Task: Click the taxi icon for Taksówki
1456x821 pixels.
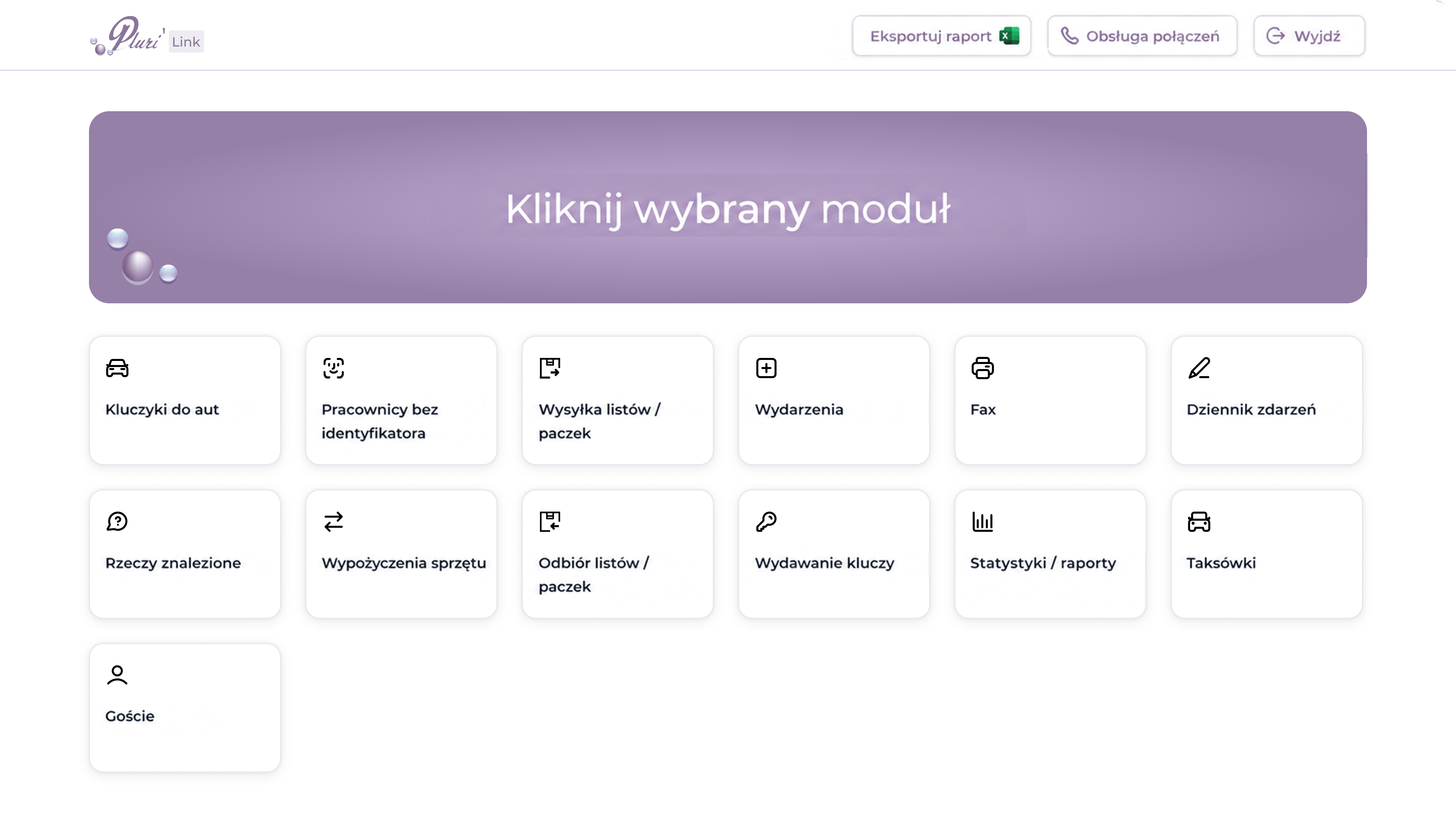Action: [x=1199, y=521]
